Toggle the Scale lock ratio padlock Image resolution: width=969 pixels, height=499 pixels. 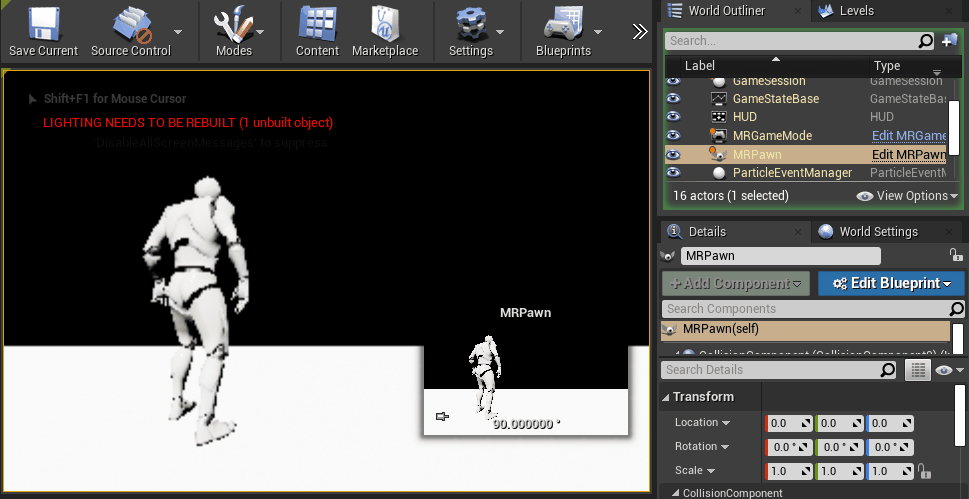tap(925, 471)
